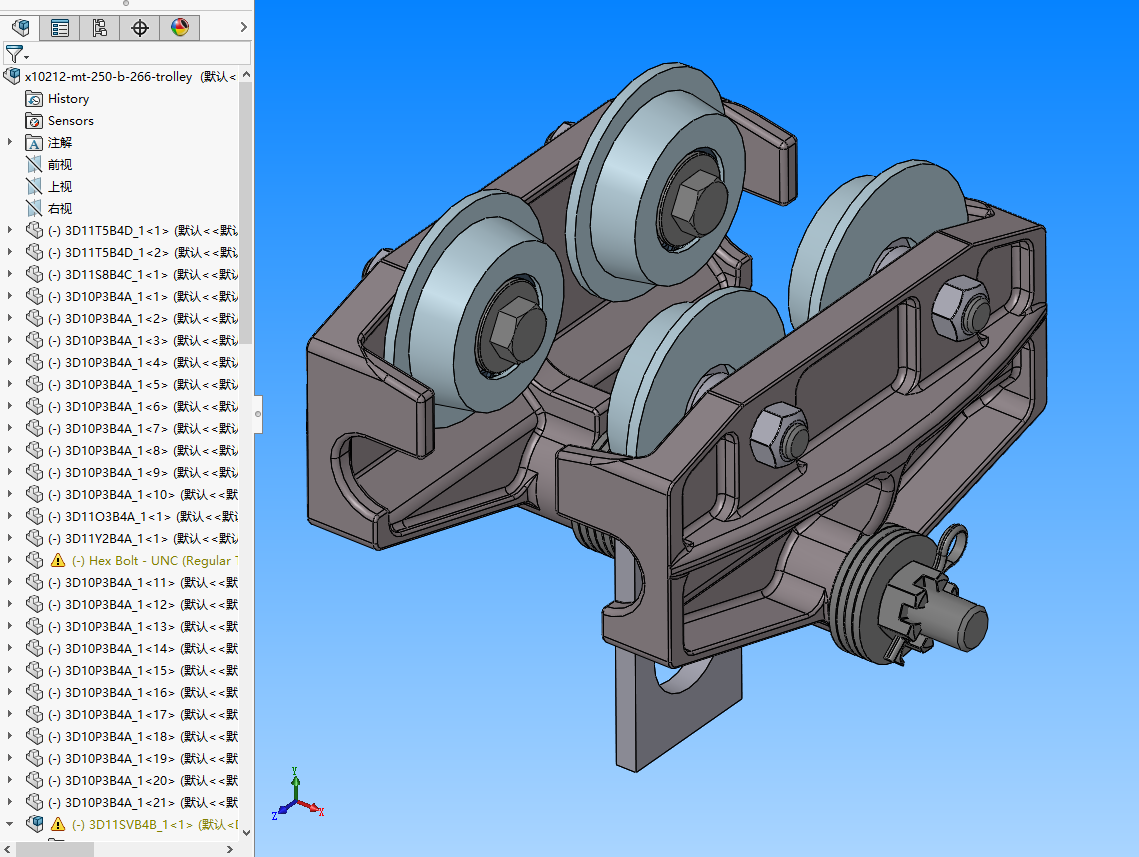Select the 3D10P3B4A_1<10> part icon
Image resolution: width=1139 pixels, height=857 pixels.
point(34,494)
